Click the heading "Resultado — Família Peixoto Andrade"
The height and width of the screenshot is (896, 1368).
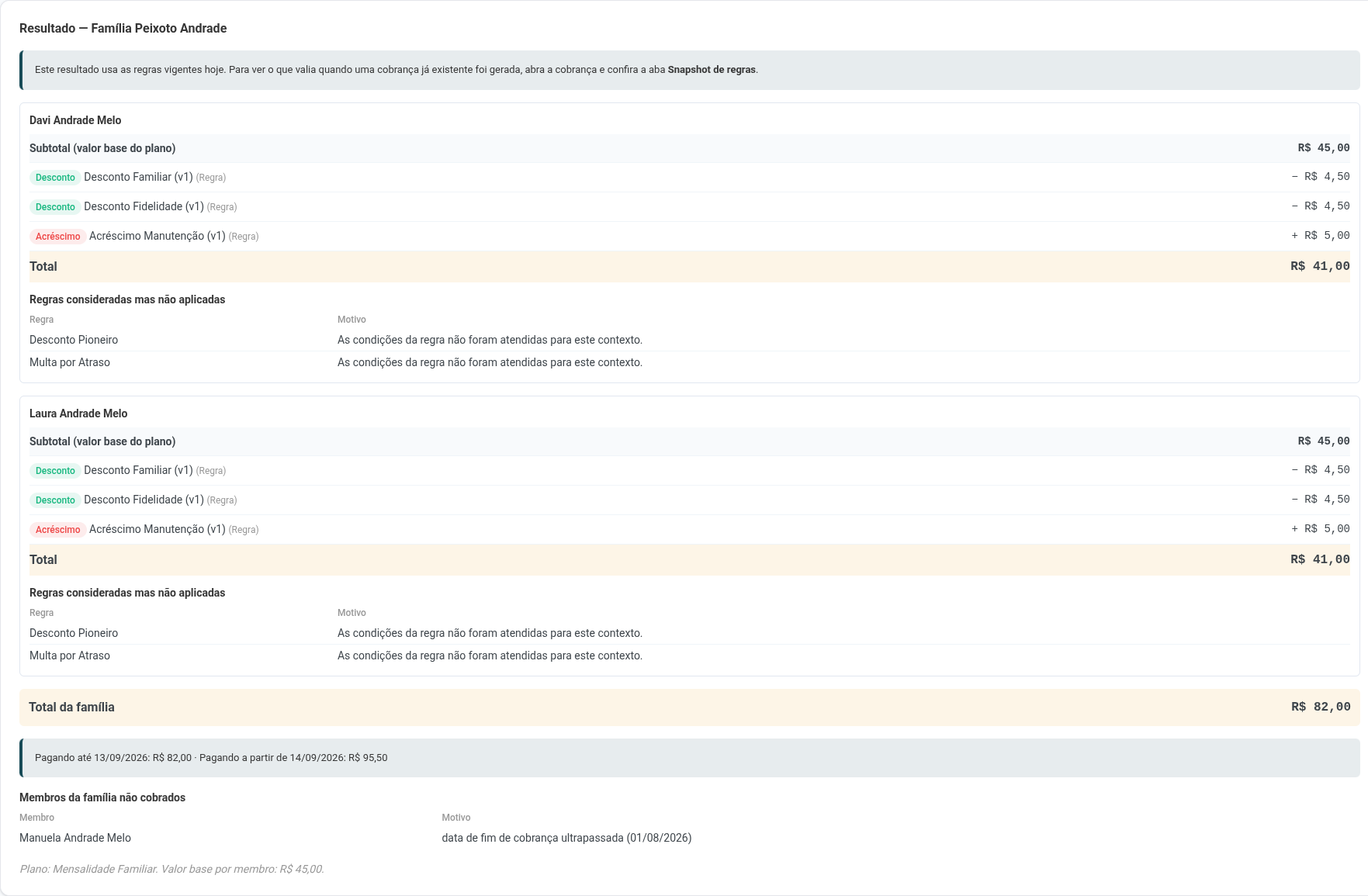tap(123, 29)
